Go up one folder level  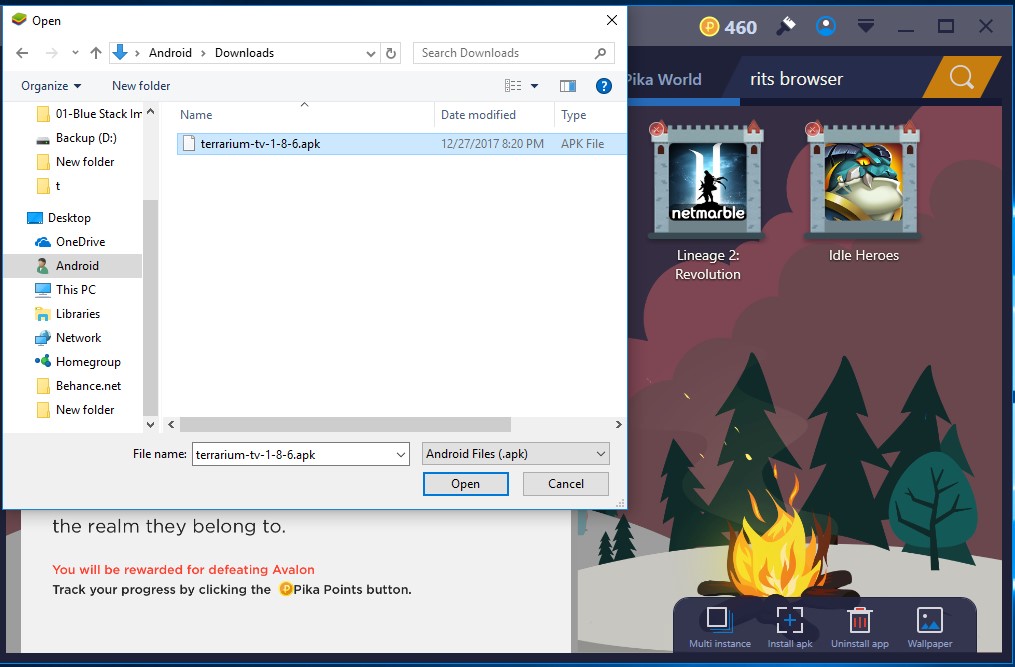click(96, 53)
